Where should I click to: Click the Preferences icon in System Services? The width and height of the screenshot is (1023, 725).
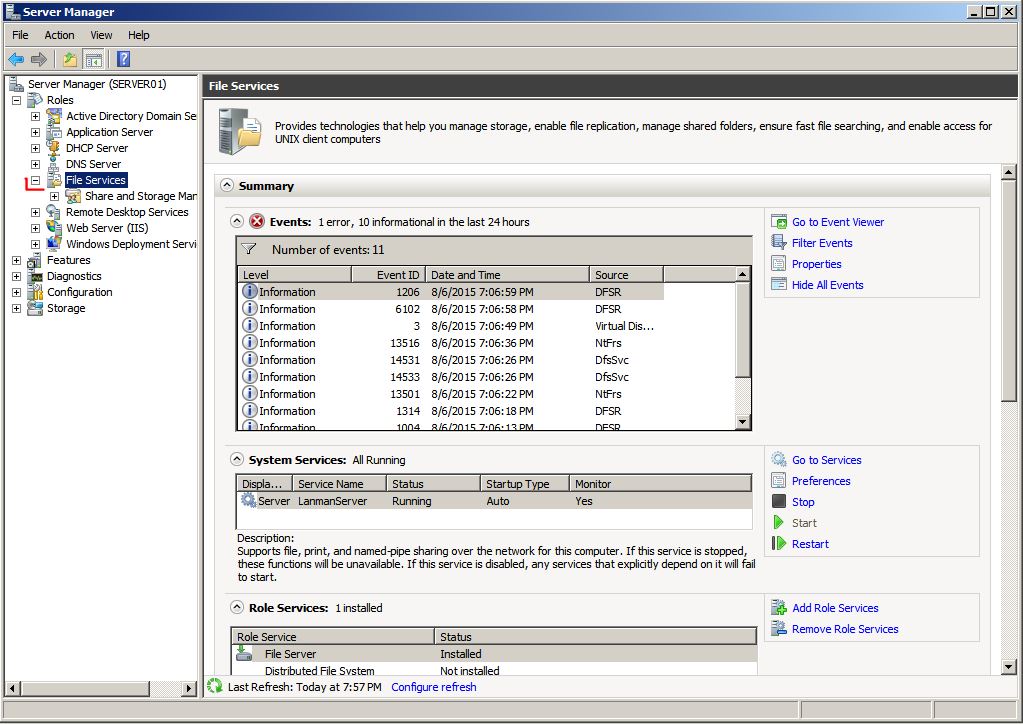pos(779,480)
